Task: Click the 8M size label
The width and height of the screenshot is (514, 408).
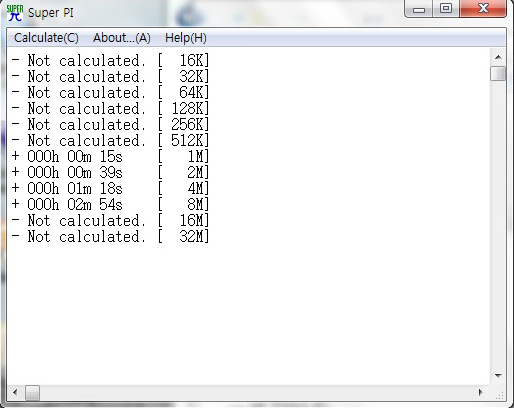Action: point(196,204)
